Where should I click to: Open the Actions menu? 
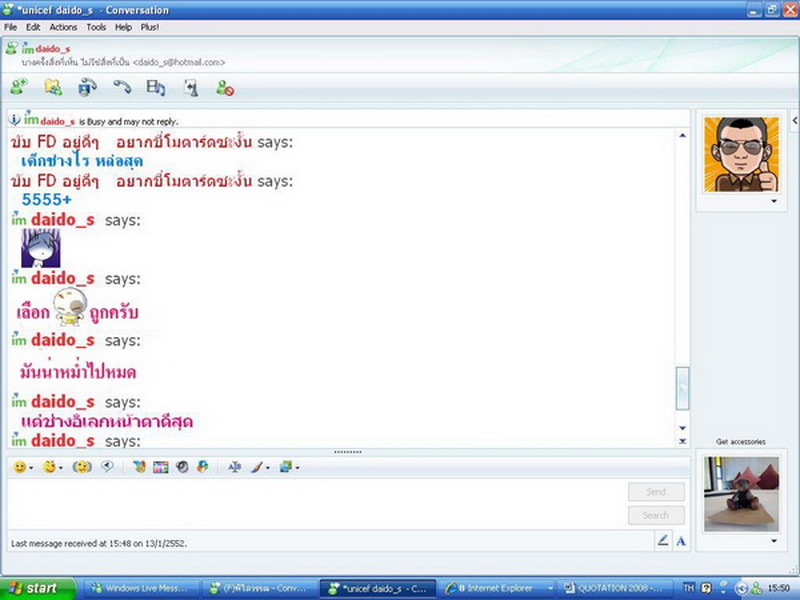pos(63,27)
